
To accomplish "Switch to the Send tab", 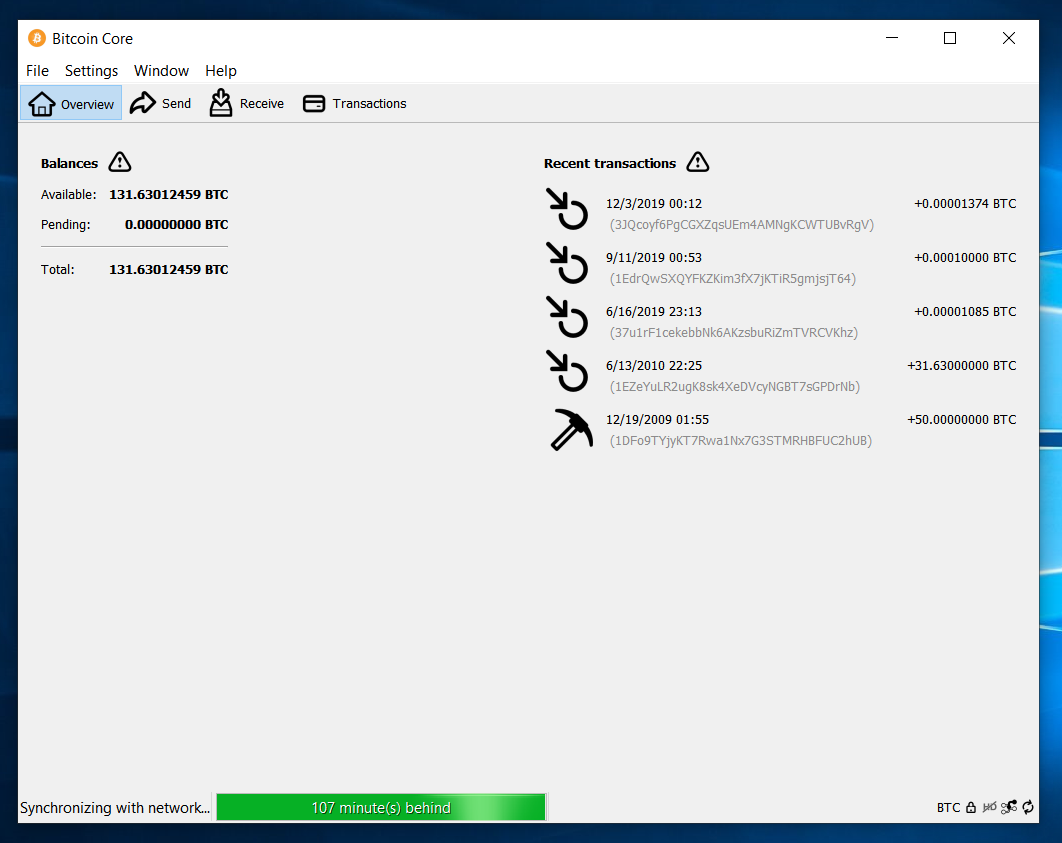I will click(x=161, y=103).
